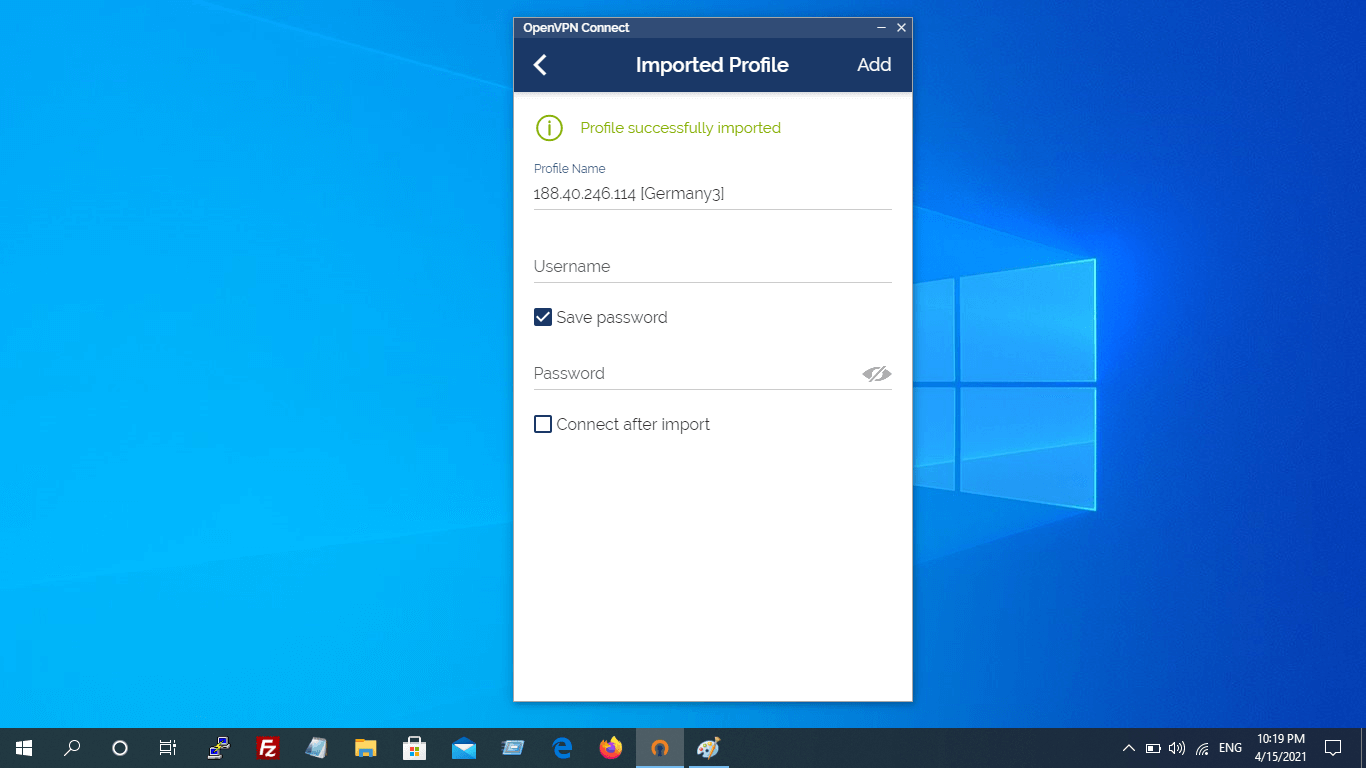Focus the Password input field
Image resolution: width=1366 pixels, height=768 pixels.
[x=695, y=374]
